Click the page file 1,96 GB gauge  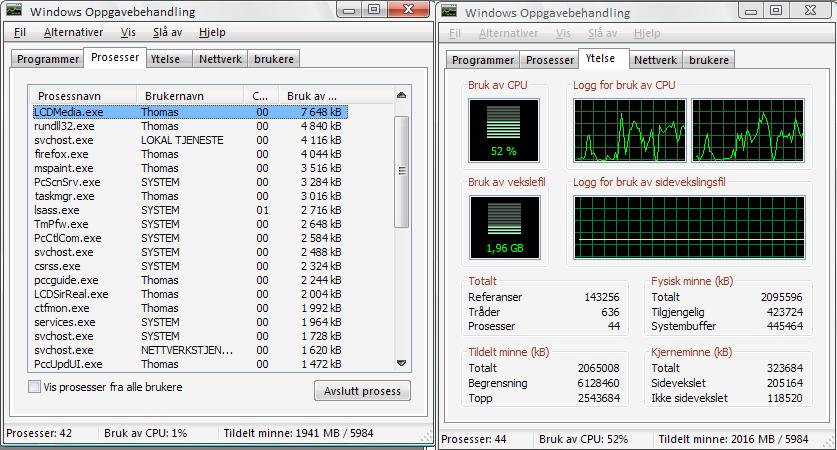[504, 227]
